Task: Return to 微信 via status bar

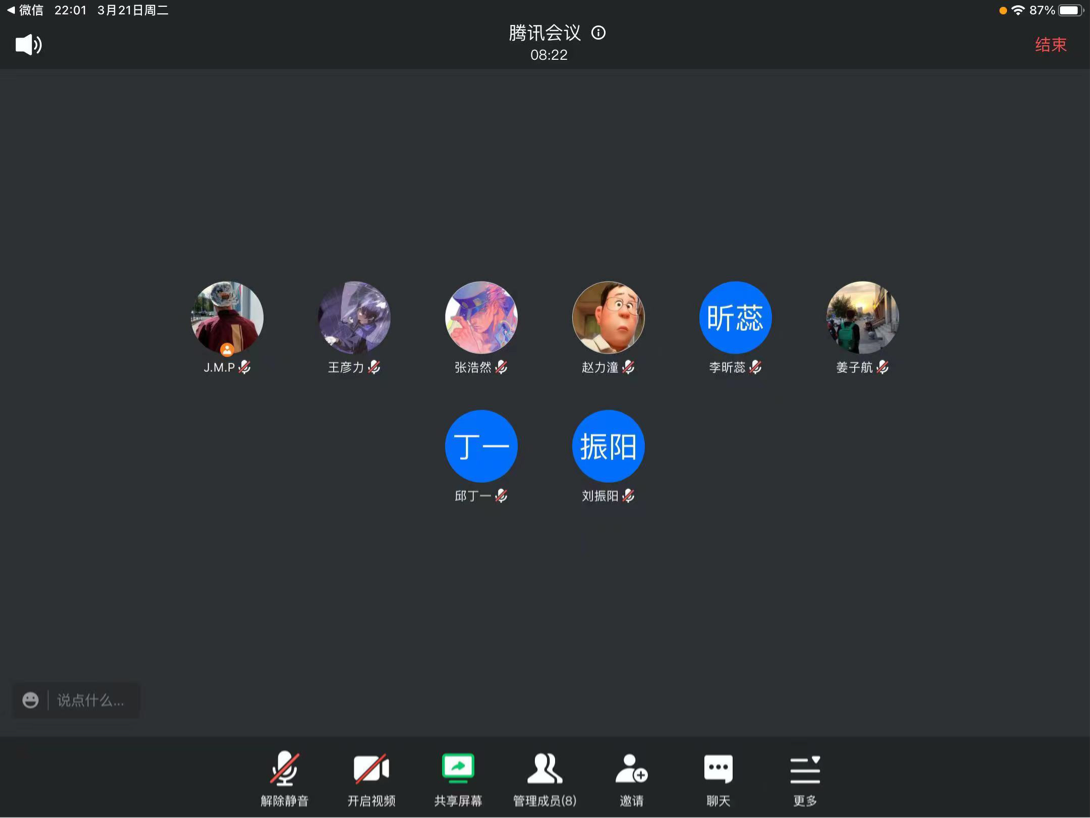Action: pos(25,10)
